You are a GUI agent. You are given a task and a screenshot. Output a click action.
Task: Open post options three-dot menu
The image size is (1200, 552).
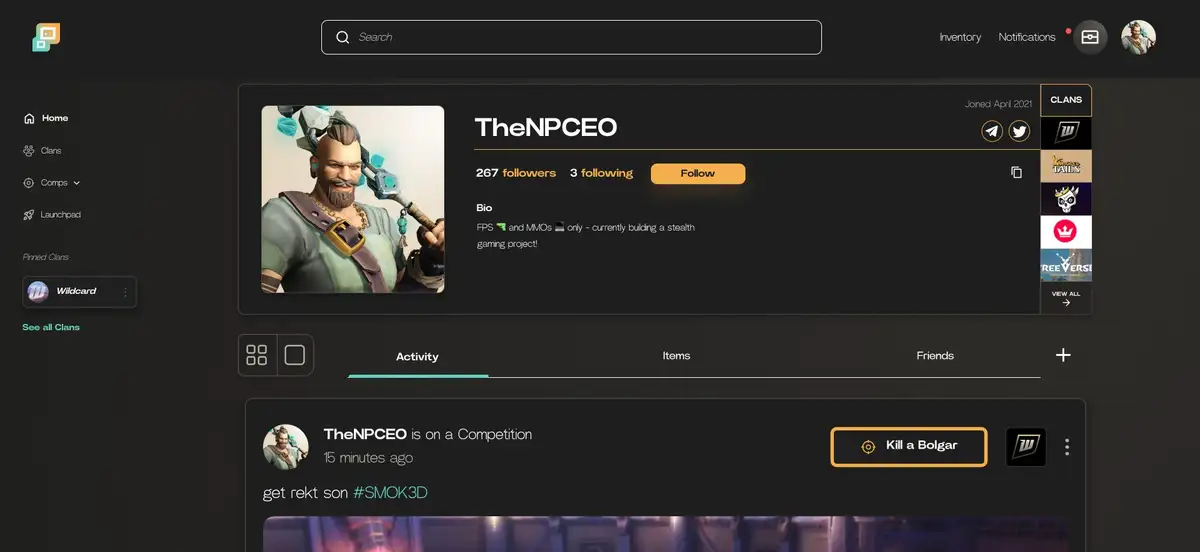[x=1067, y=447]
